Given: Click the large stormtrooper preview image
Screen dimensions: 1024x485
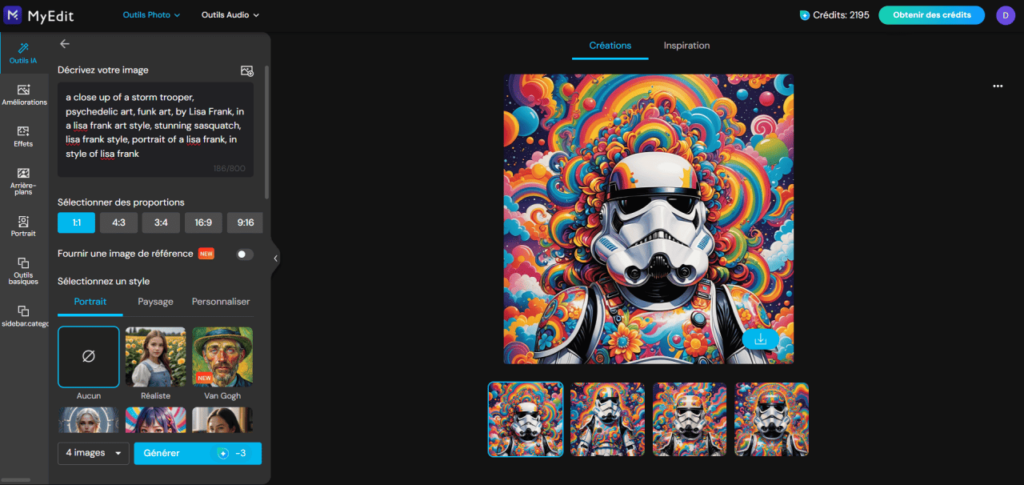Looking at the screenshot, I should pos(648,219).
